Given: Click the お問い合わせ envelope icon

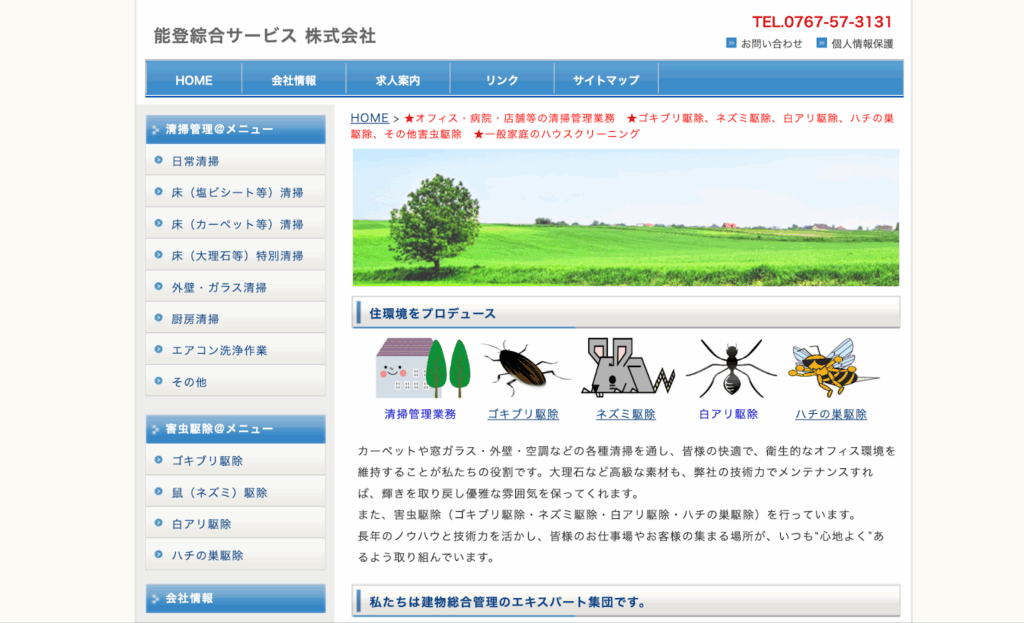Looking at the screenshot, I should pos(731,43).
